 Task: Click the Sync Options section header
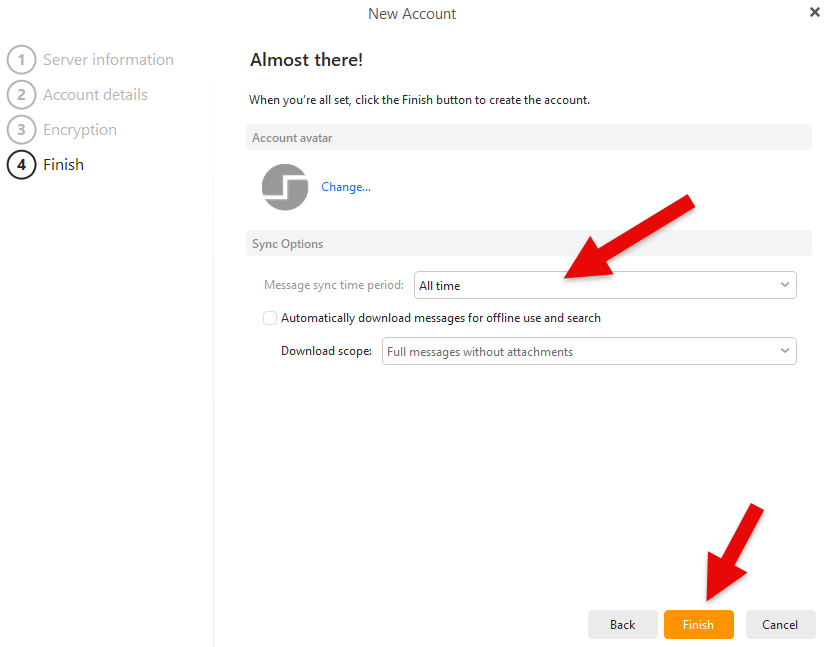(528, 243)
